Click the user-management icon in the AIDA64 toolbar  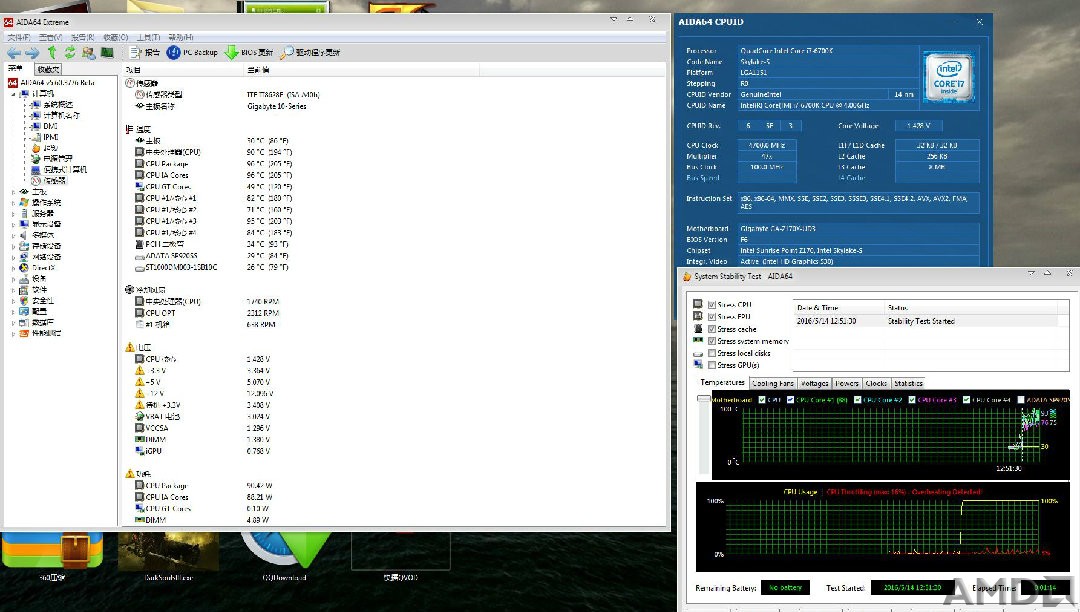(88, 52)
